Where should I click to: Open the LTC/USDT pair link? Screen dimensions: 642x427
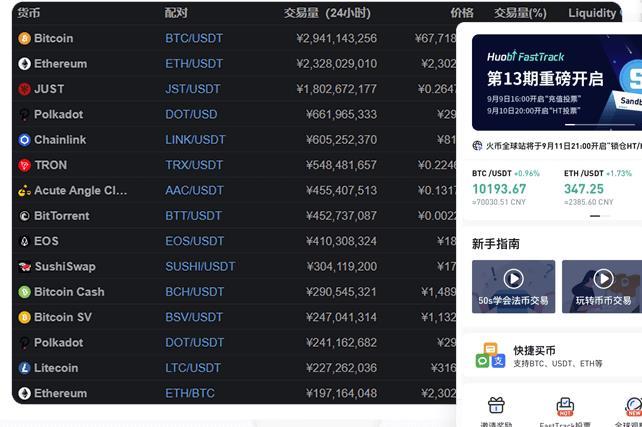pos(193,368)
